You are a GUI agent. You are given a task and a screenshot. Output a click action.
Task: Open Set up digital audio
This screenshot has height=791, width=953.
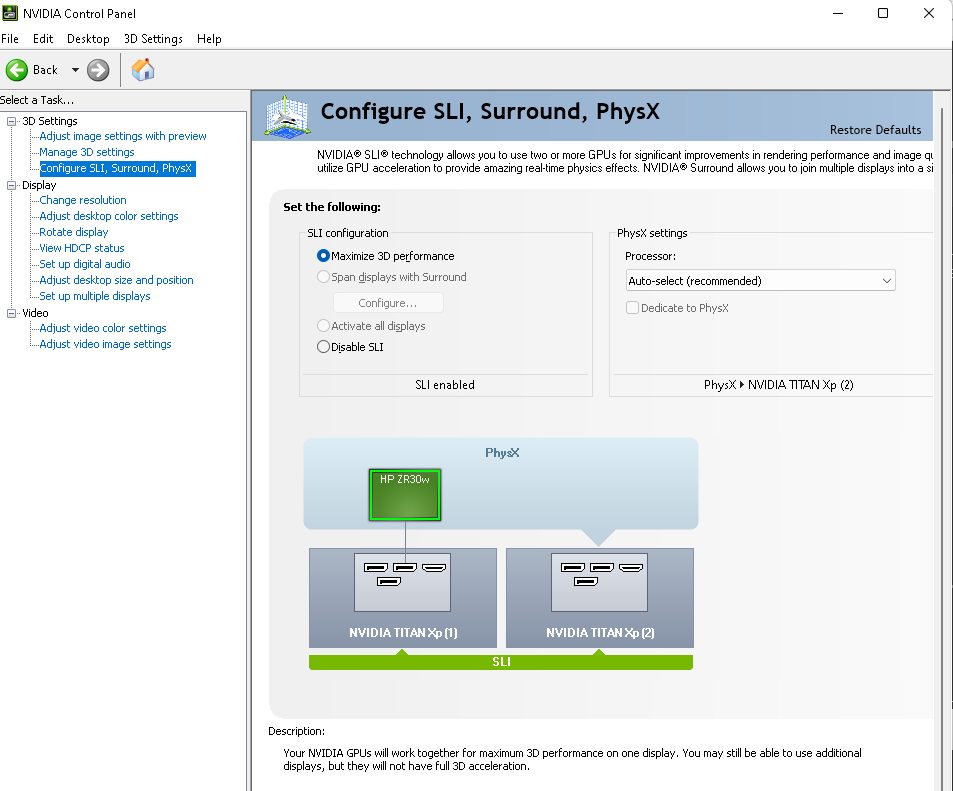(84, 264)
